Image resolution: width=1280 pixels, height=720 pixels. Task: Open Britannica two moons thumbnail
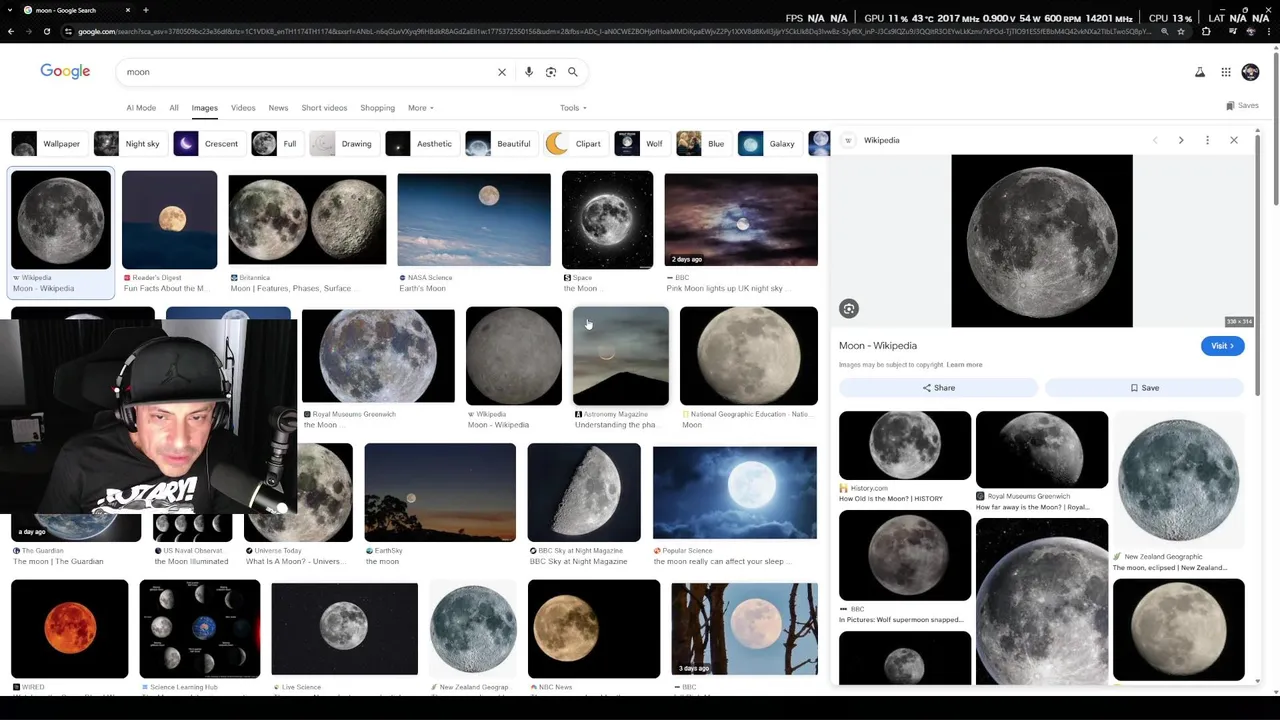(x=307, y=220)
